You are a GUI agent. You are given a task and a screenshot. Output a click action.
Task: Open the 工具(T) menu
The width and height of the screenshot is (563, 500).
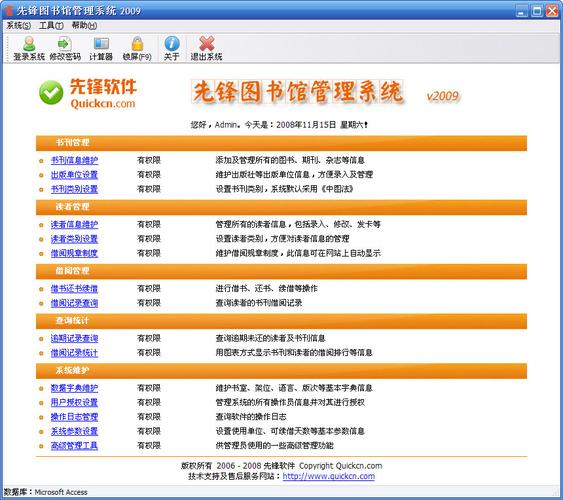tap(51, 25)
